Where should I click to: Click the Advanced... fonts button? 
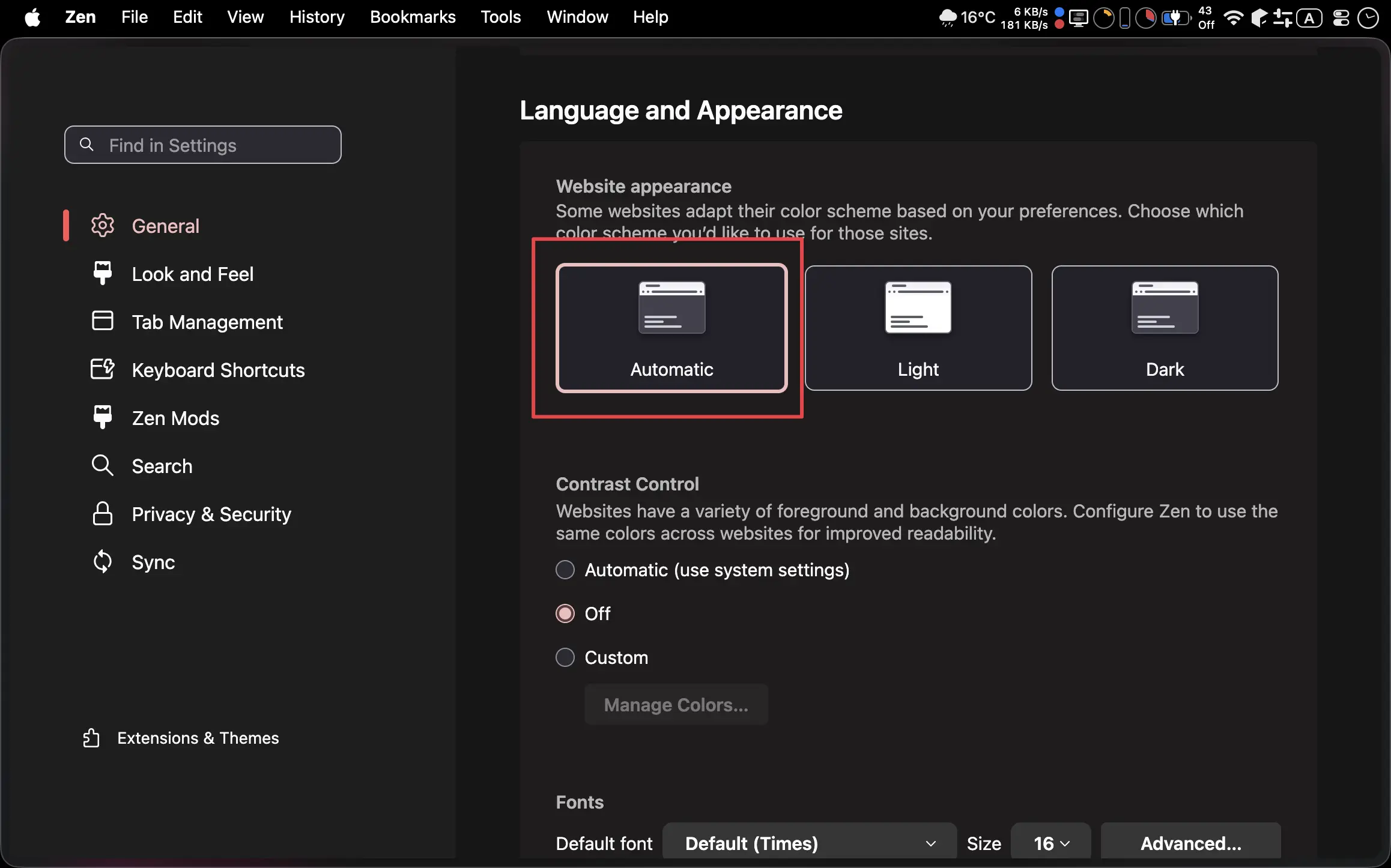tap(1190, 843)
